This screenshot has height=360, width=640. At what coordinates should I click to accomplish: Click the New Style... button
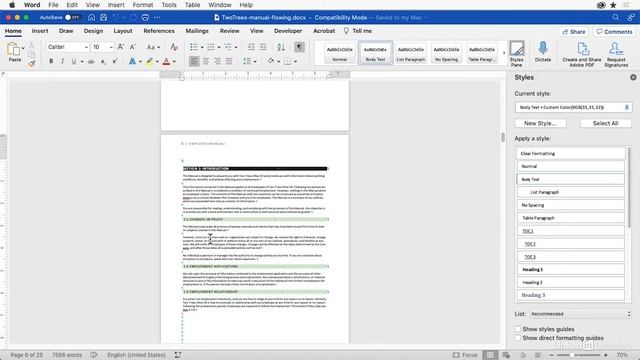click(x=540, y=123)
